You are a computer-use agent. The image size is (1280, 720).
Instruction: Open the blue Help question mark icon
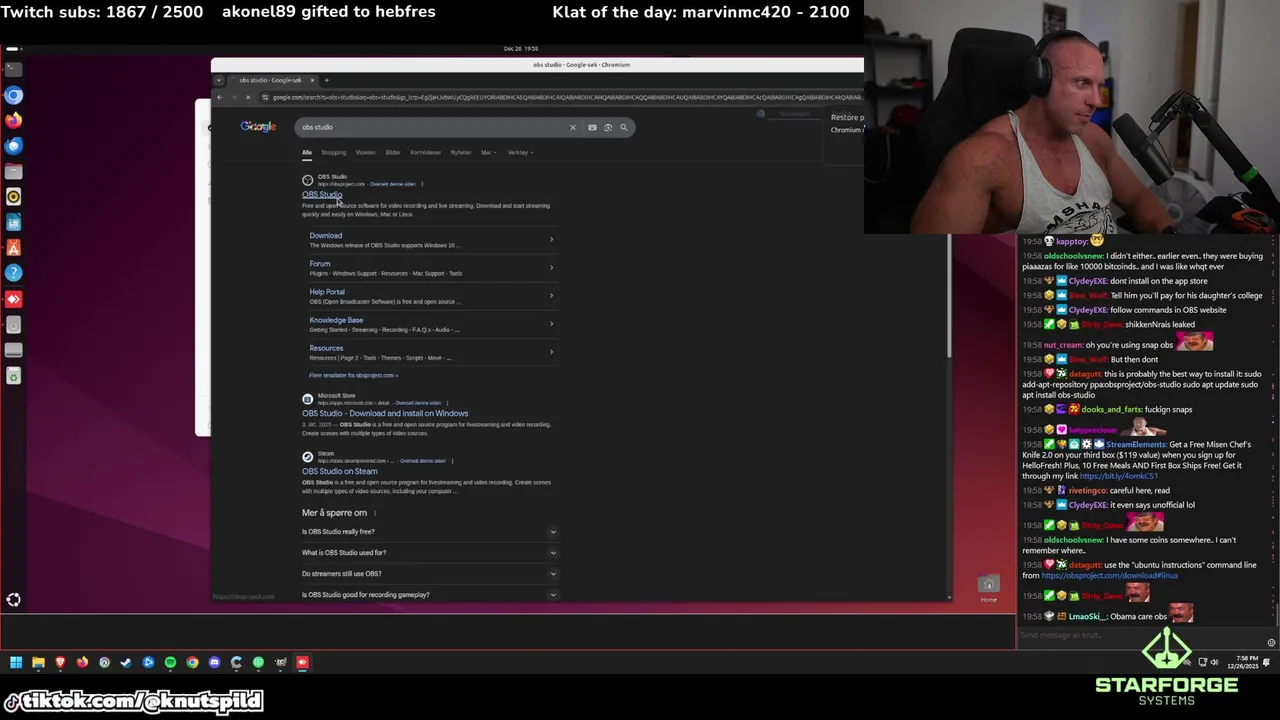[13, 273]
